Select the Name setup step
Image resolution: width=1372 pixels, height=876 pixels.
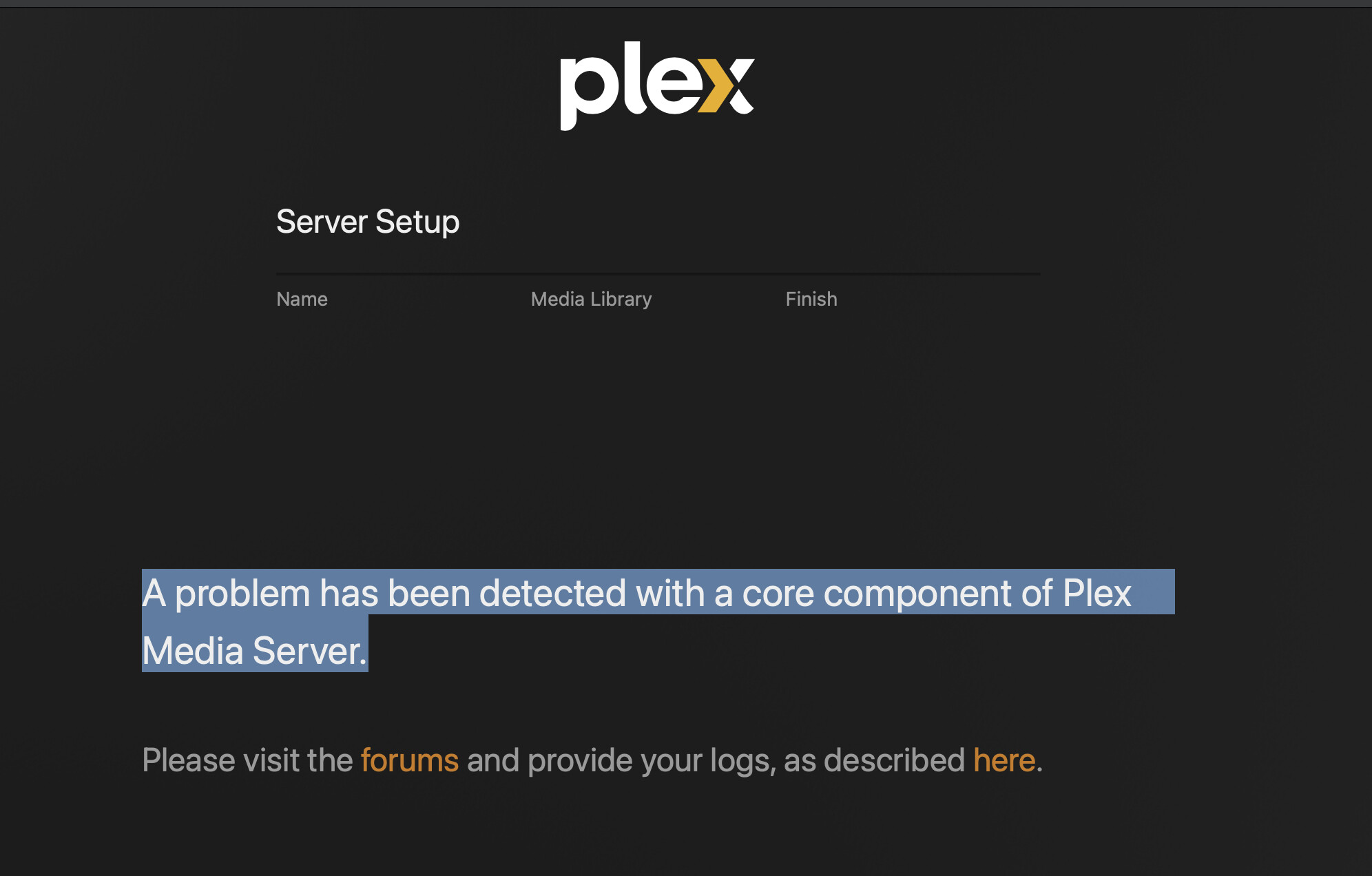(x=302, y=299)
